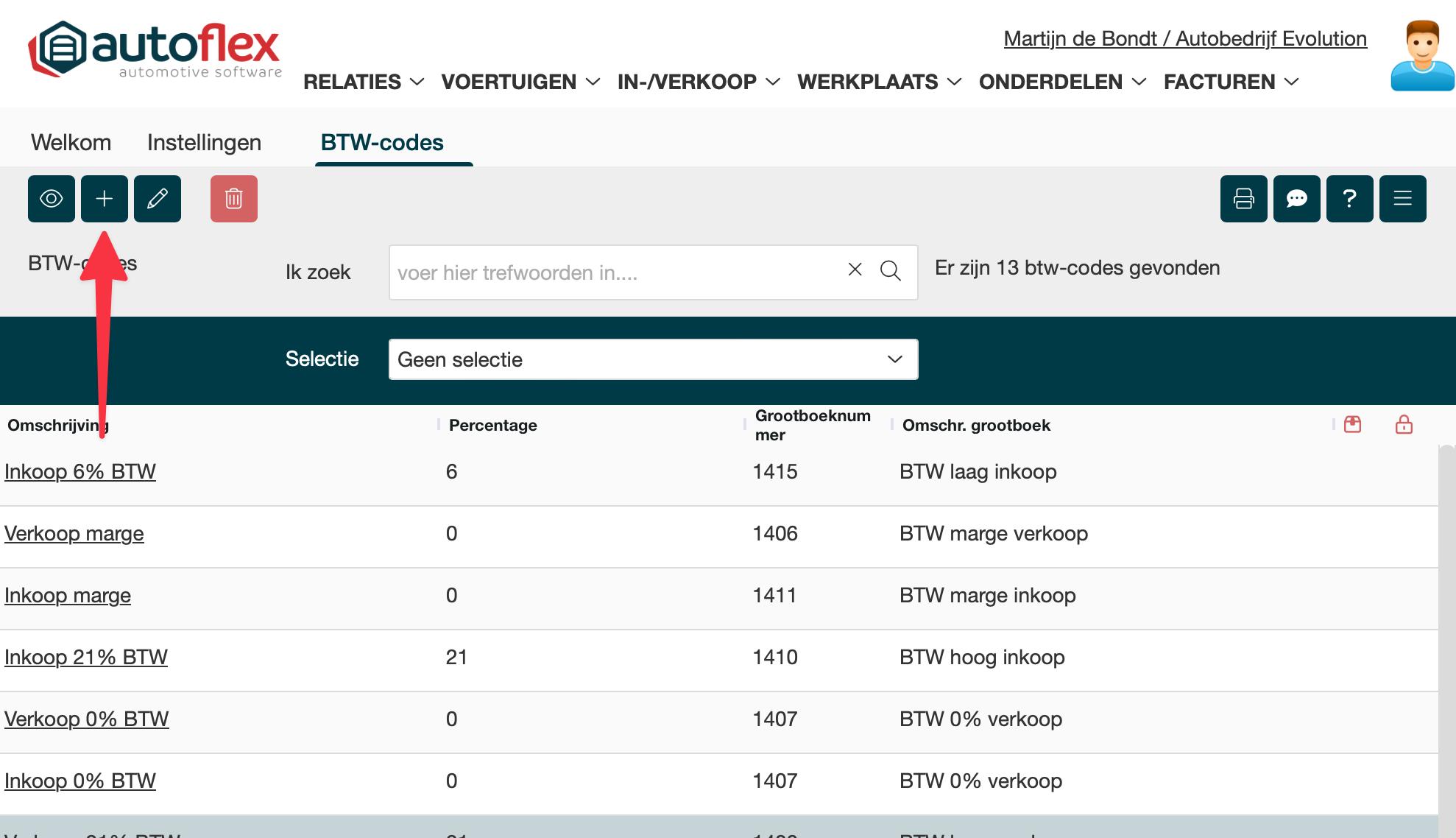Click the pencil edit icon
The height and width of the screenshot is (838, 1456).
158,199
